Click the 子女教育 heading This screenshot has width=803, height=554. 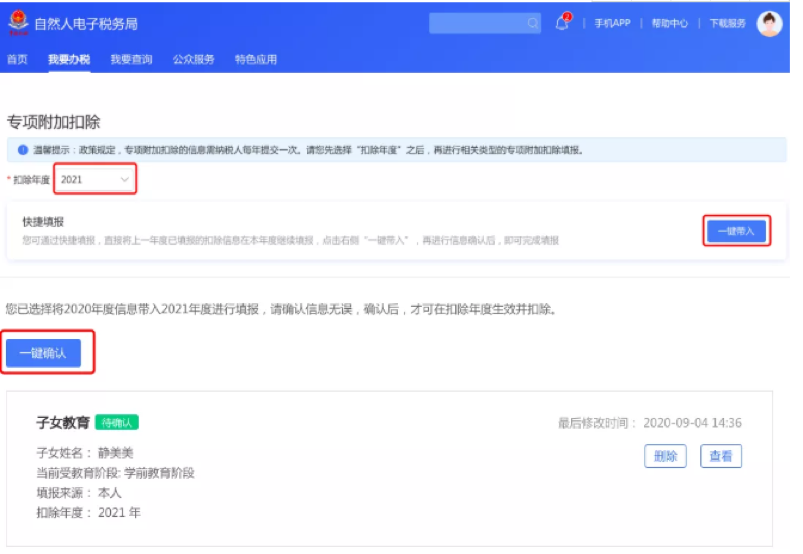(x=63, y=422)
